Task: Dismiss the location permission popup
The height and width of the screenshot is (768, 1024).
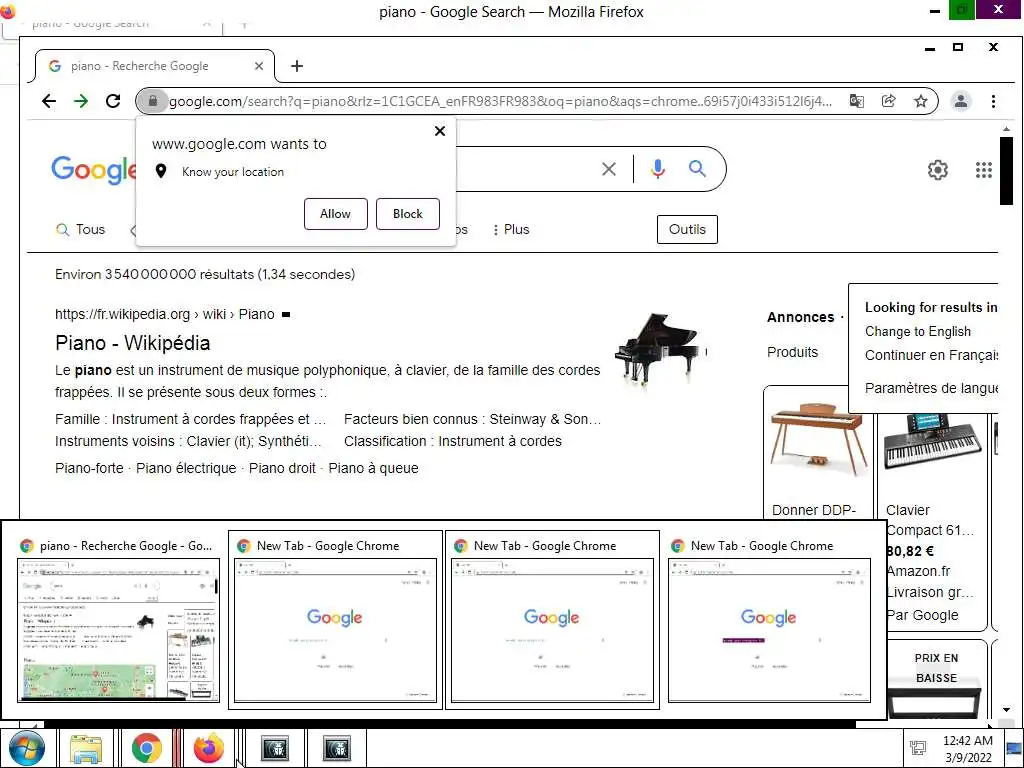Action: click(440, 131)
